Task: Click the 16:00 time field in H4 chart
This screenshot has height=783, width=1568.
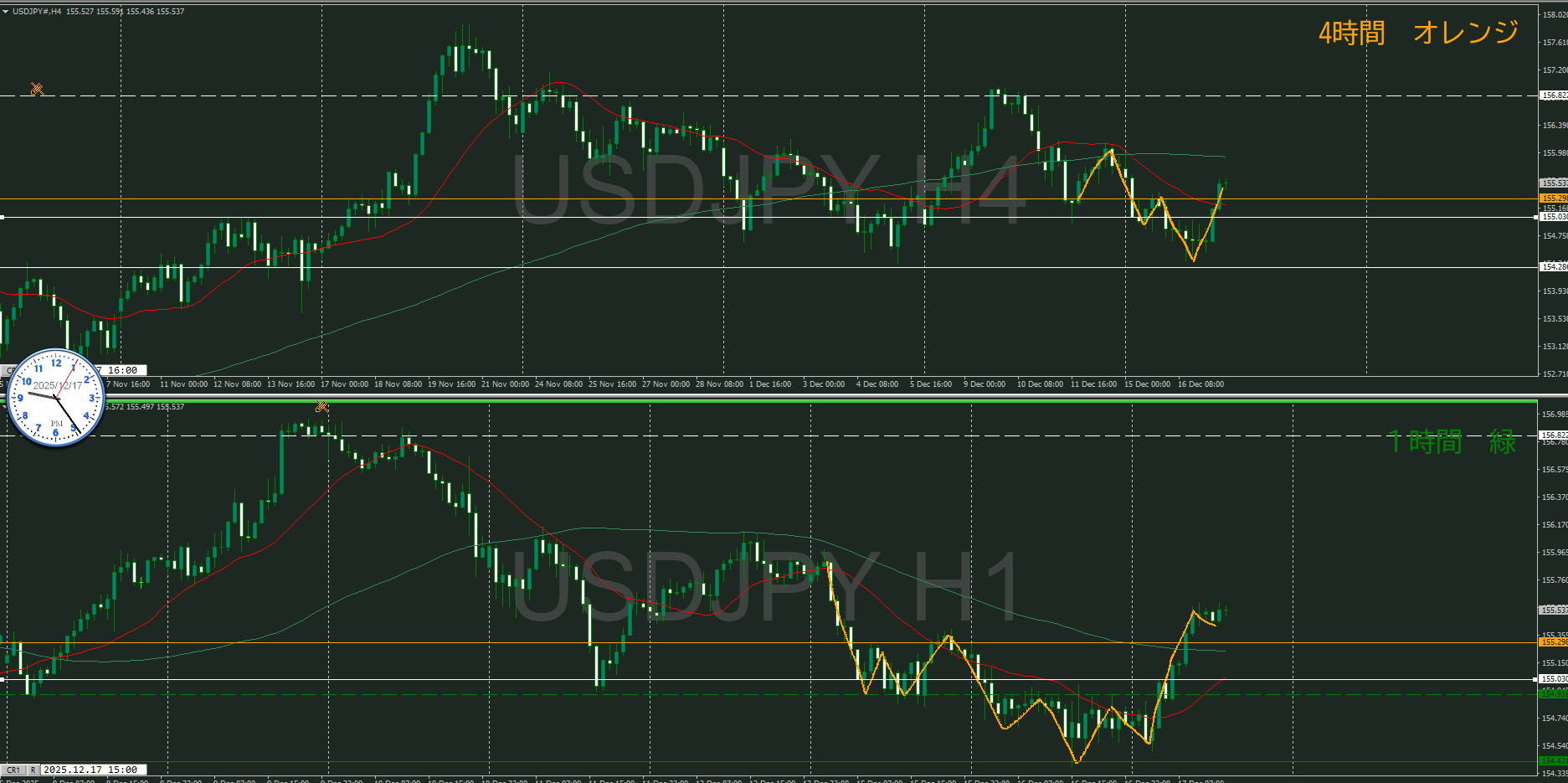Action: coord(123,370)
